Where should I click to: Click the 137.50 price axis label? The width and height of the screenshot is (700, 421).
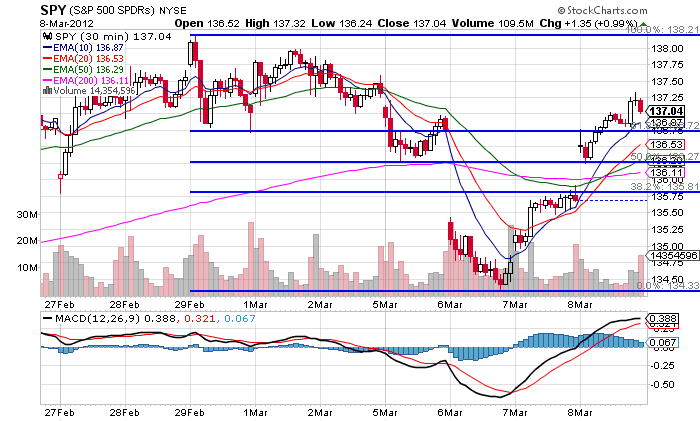[667, 82]
